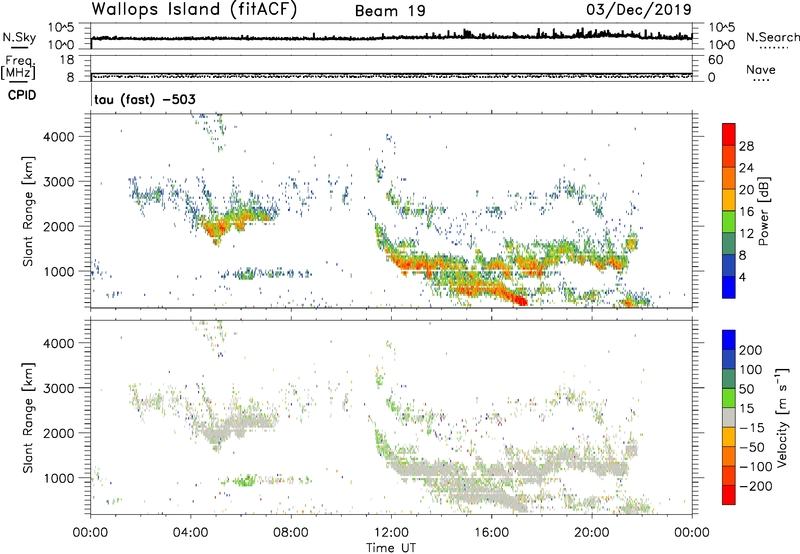800x554 pixels.
Task: Click the "-50" Velocity colorbar label
Action: click(752, 447)
